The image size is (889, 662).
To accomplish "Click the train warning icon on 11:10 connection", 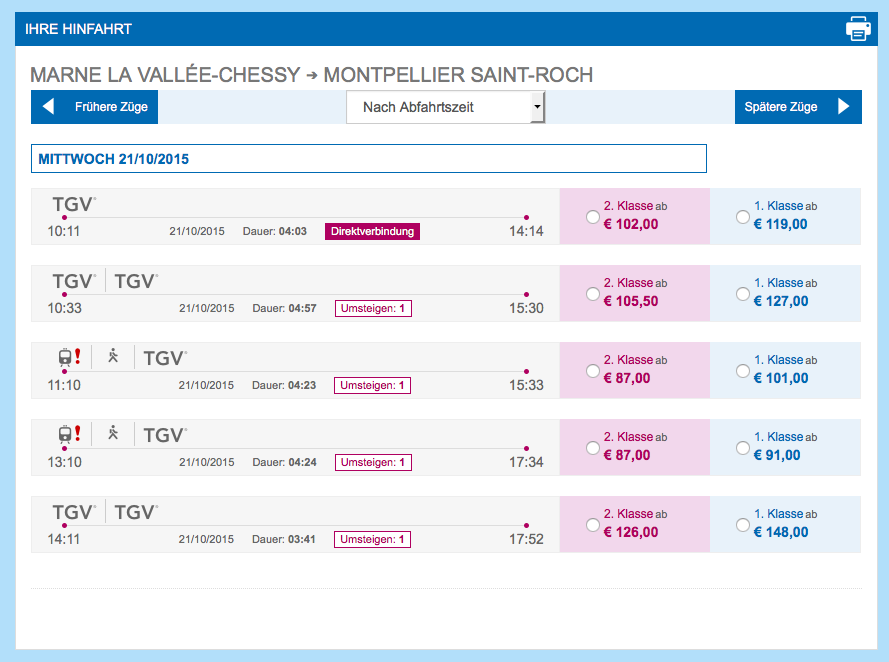I will (x=70, y=357).
